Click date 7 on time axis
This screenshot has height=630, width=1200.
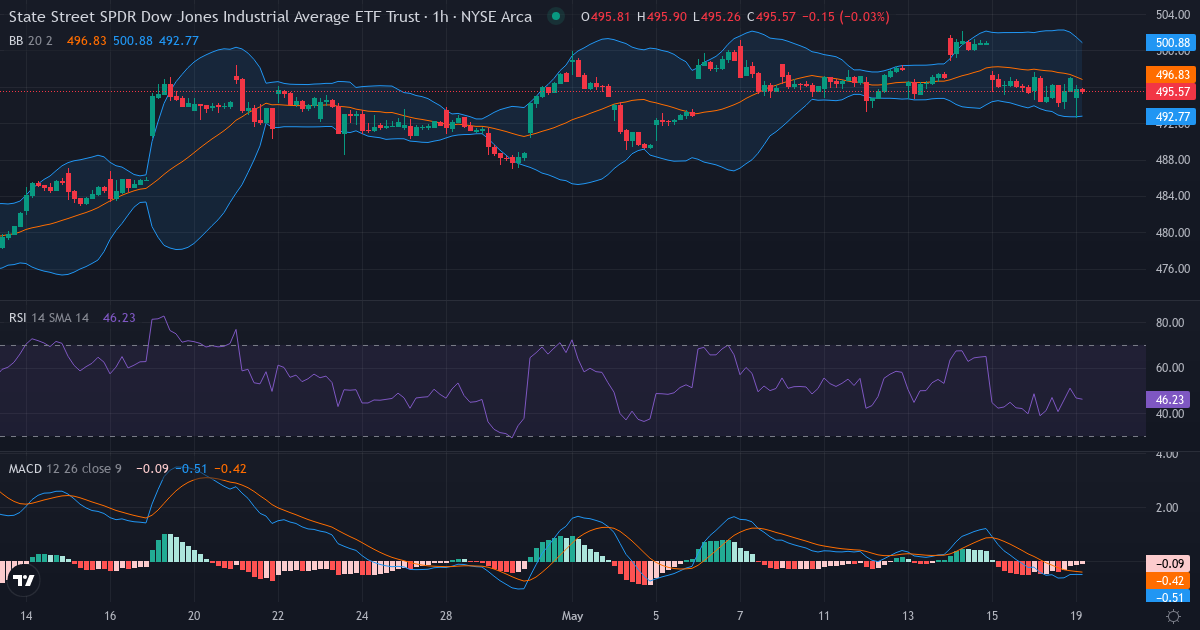click(x=740, y=616)
